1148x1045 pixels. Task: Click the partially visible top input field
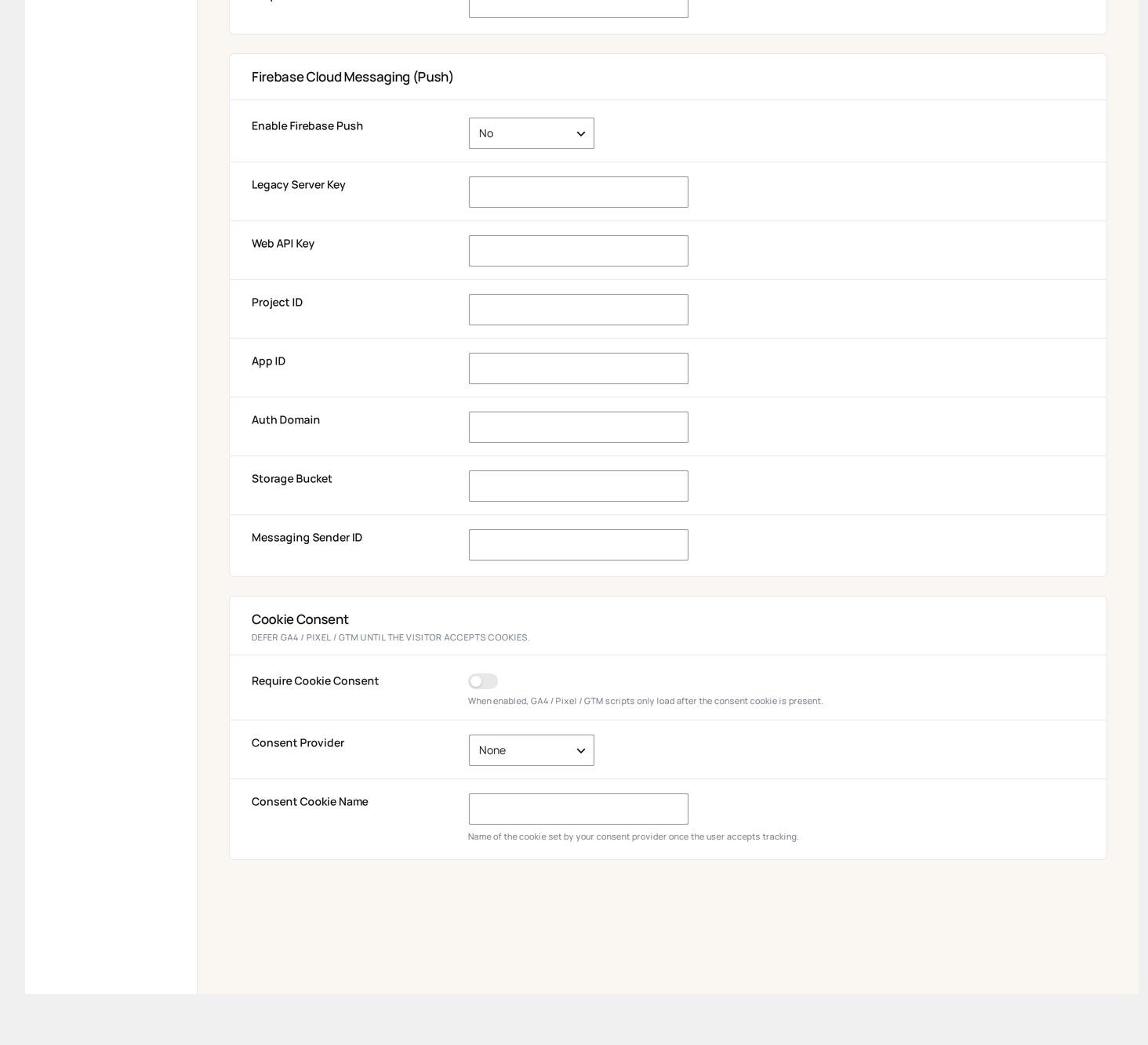click(x=578, y=8)
